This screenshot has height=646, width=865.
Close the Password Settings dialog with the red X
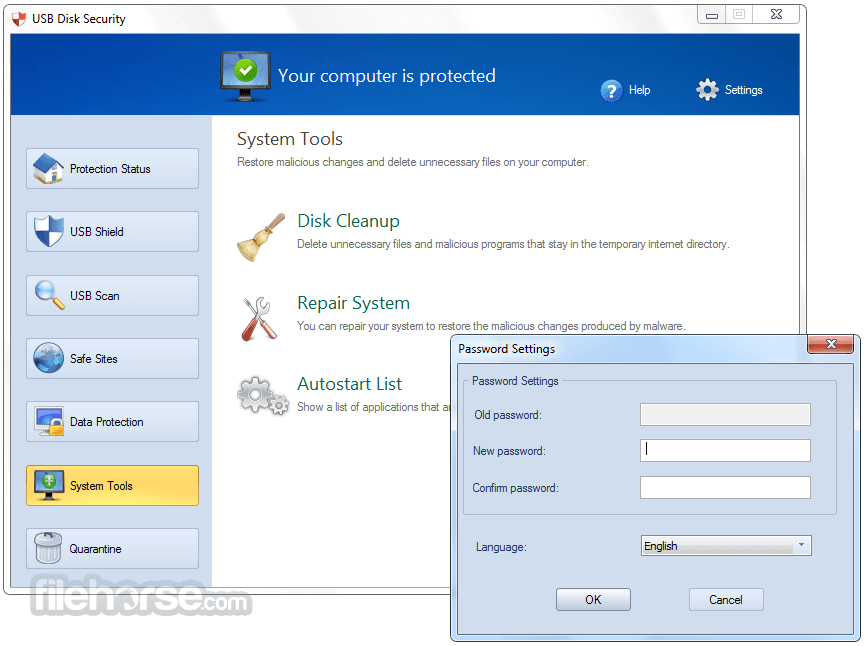pyautogui.click(x=831, y=344)
